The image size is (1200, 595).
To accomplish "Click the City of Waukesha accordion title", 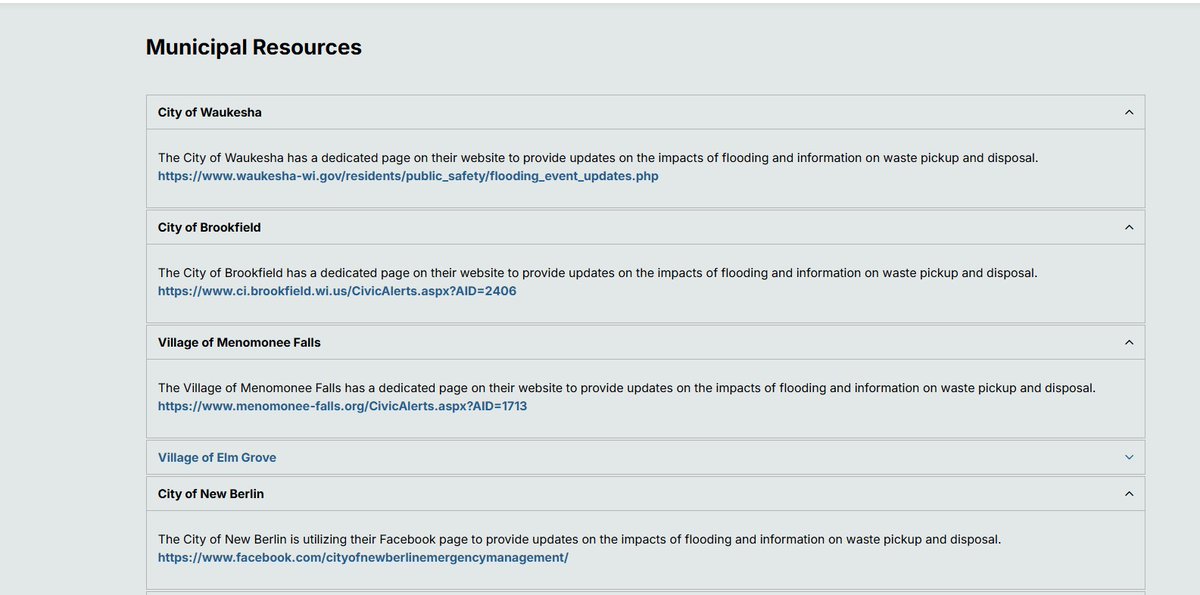I will [210, 112].
